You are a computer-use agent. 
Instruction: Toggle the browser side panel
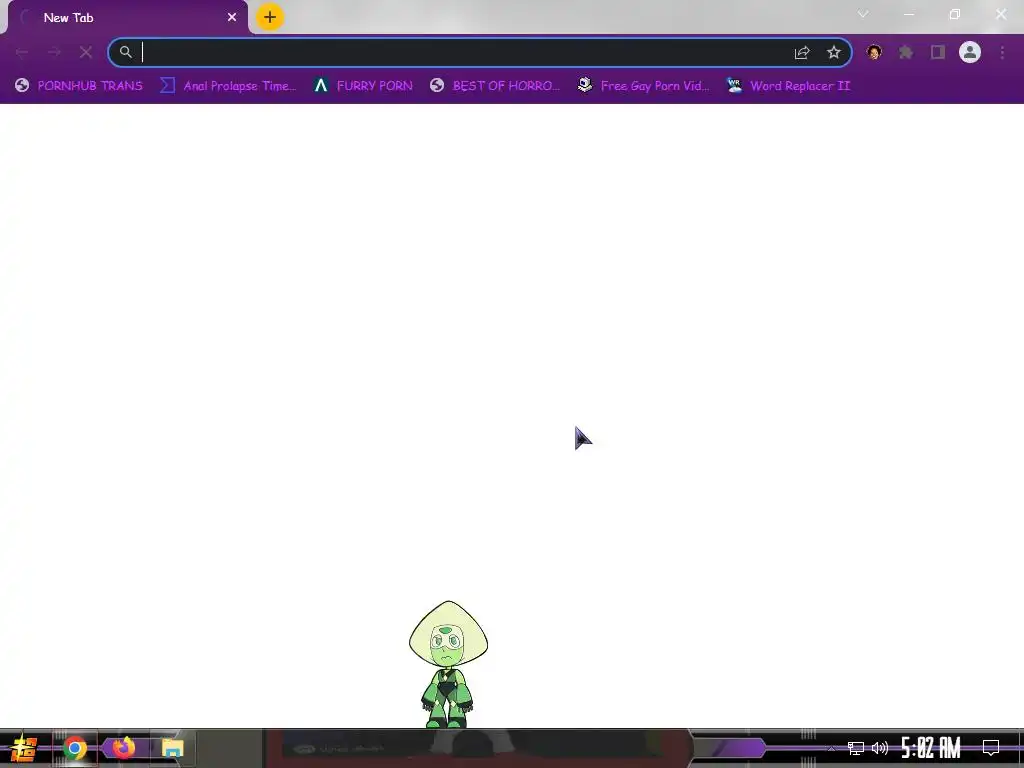938,52
